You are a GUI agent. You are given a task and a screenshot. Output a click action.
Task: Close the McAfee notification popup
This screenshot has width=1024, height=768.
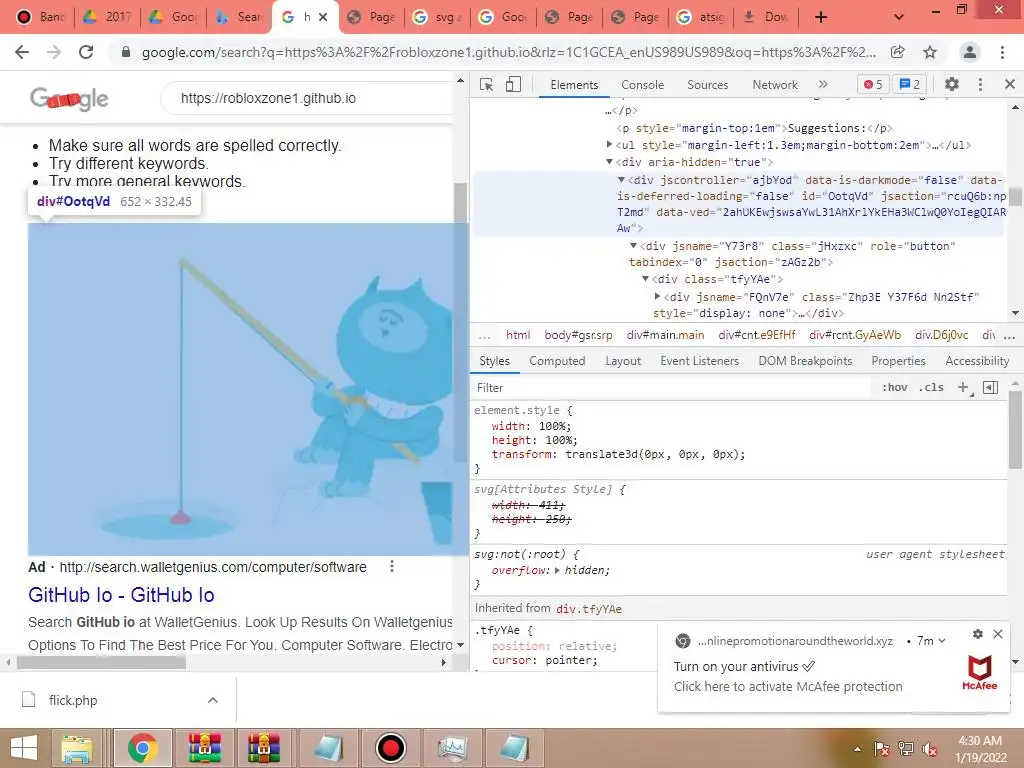[x=998, y=633]
